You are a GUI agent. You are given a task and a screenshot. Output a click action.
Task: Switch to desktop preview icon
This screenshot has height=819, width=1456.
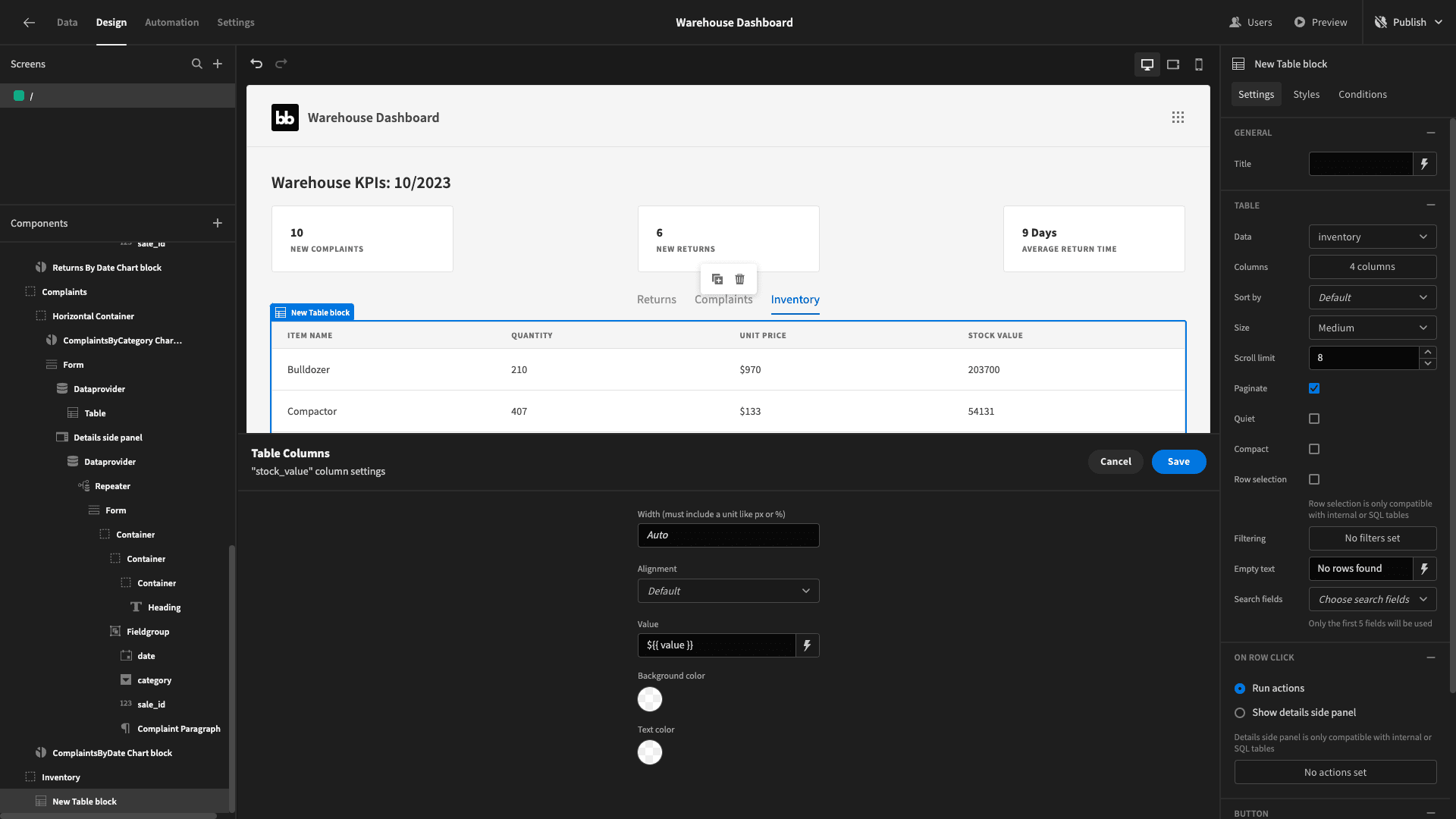click(x=1147, y=64)
